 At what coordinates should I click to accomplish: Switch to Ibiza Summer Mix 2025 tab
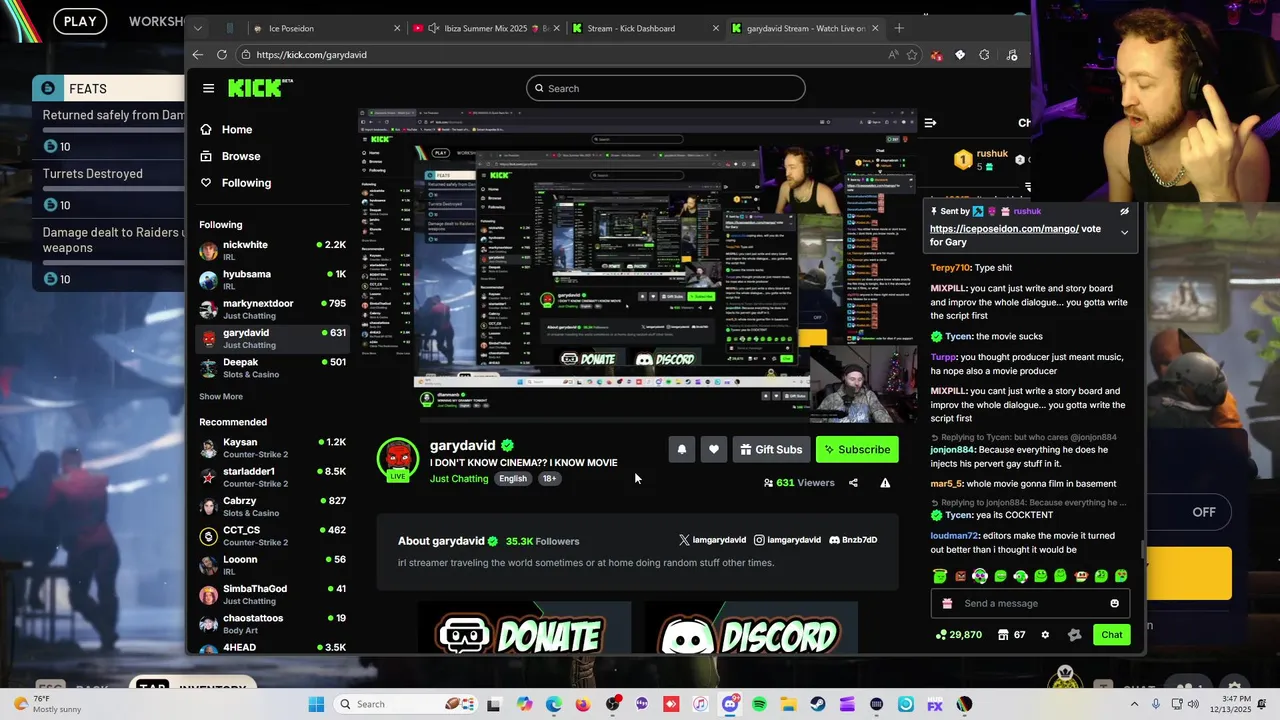point(487,28)
